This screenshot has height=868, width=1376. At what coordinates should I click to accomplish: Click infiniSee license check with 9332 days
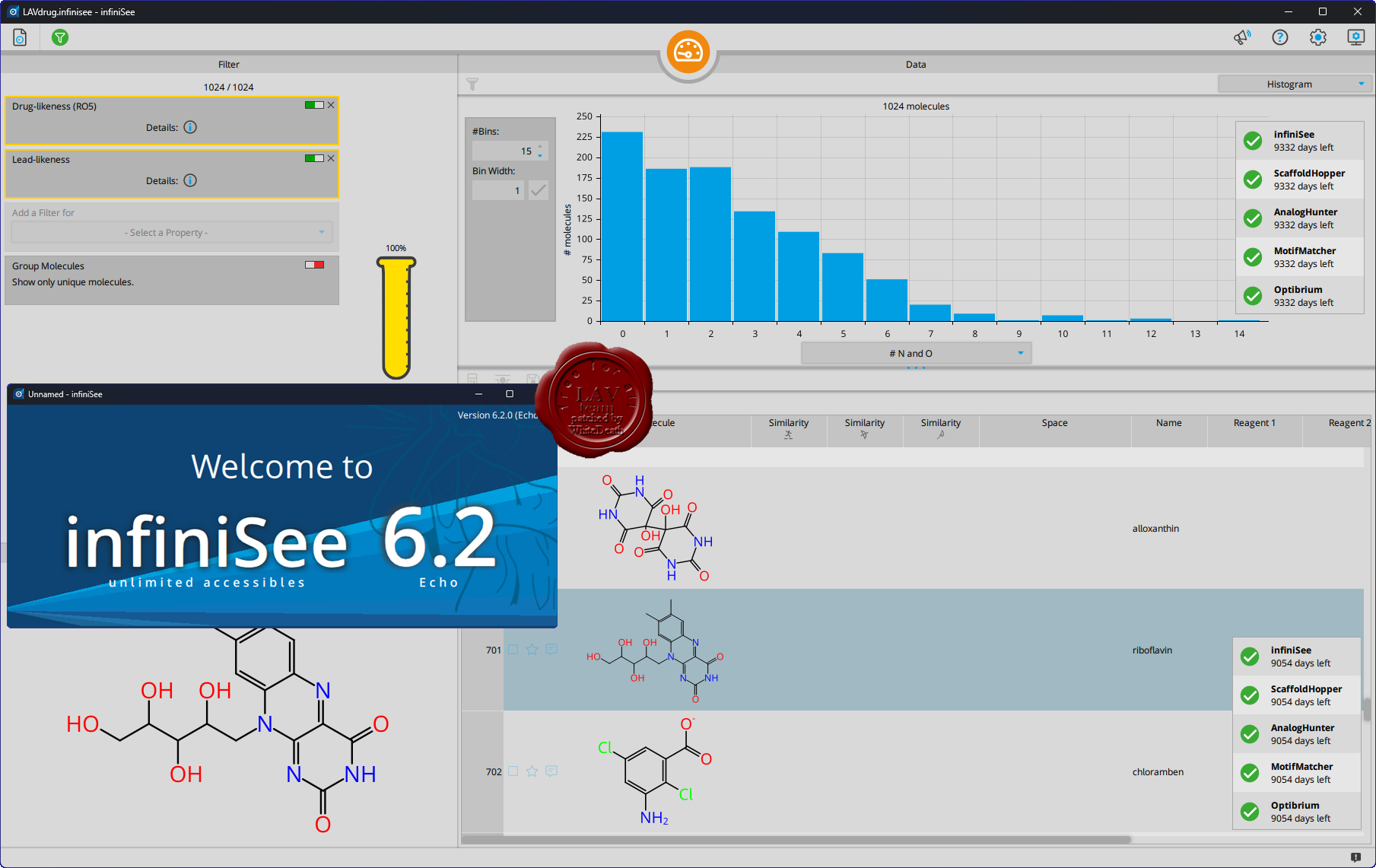tap(1253, 141)
